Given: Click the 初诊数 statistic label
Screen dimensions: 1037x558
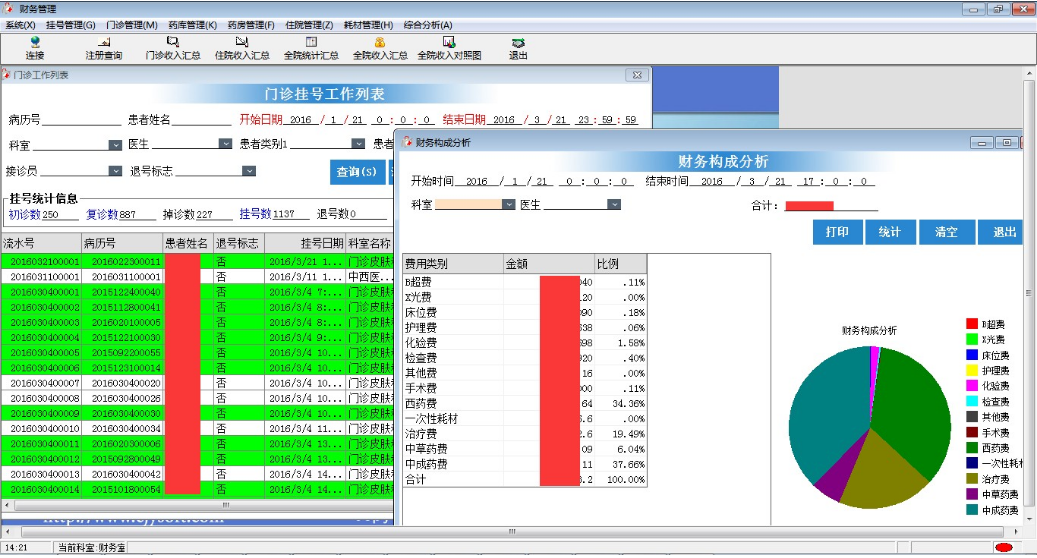Looking at the screenshot, I should pos(24,214).
